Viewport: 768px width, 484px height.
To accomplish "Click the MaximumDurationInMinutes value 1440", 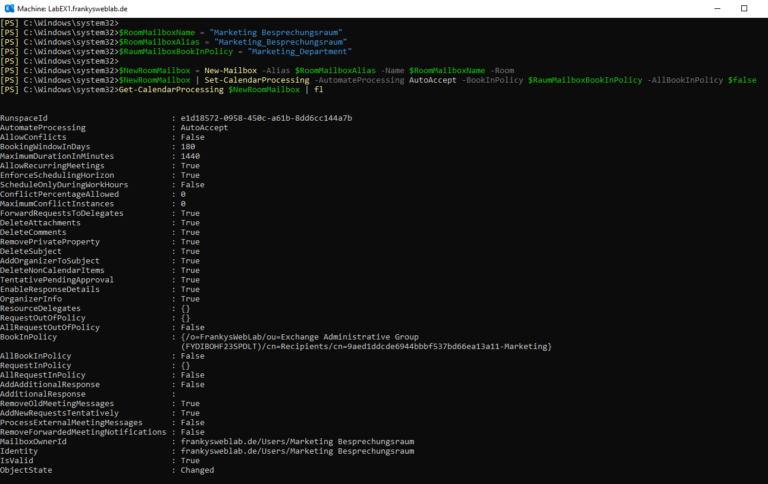I will pyautogui.click(x=190, y=156).
